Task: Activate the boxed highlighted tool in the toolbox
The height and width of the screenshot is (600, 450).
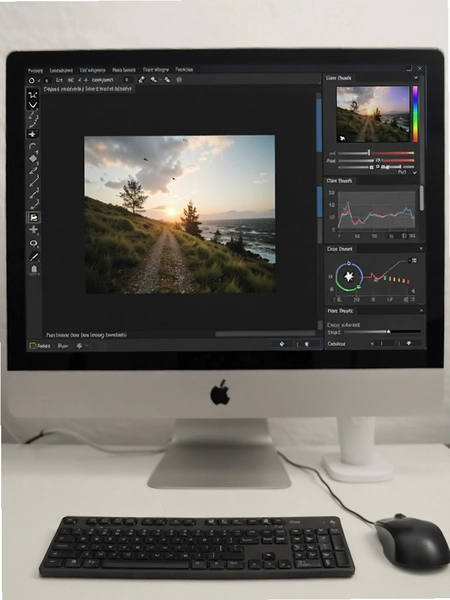Action: [34, 217]
